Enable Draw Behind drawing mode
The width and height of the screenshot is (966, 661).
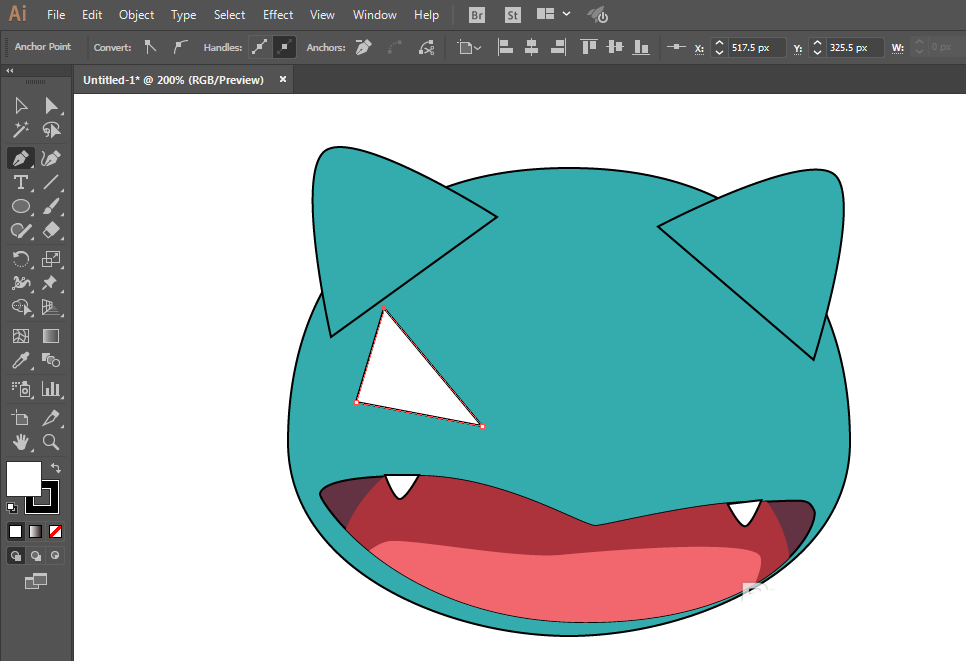[x=36, y=555]
